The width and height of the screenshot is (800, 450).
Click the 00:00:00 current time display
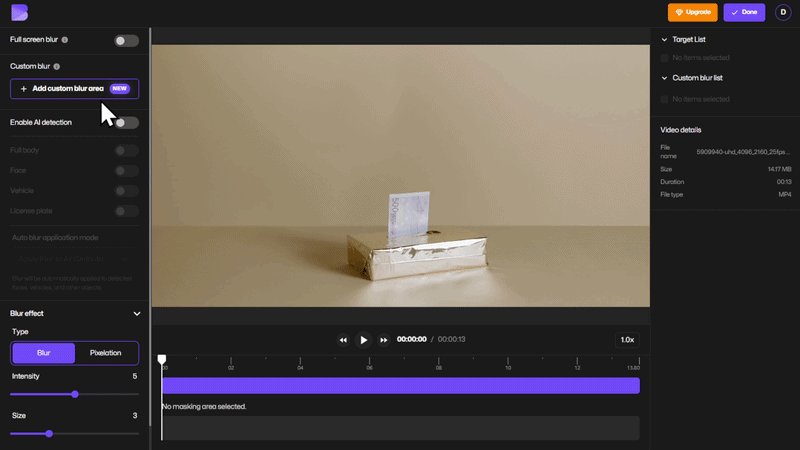(x=411, y=339)
